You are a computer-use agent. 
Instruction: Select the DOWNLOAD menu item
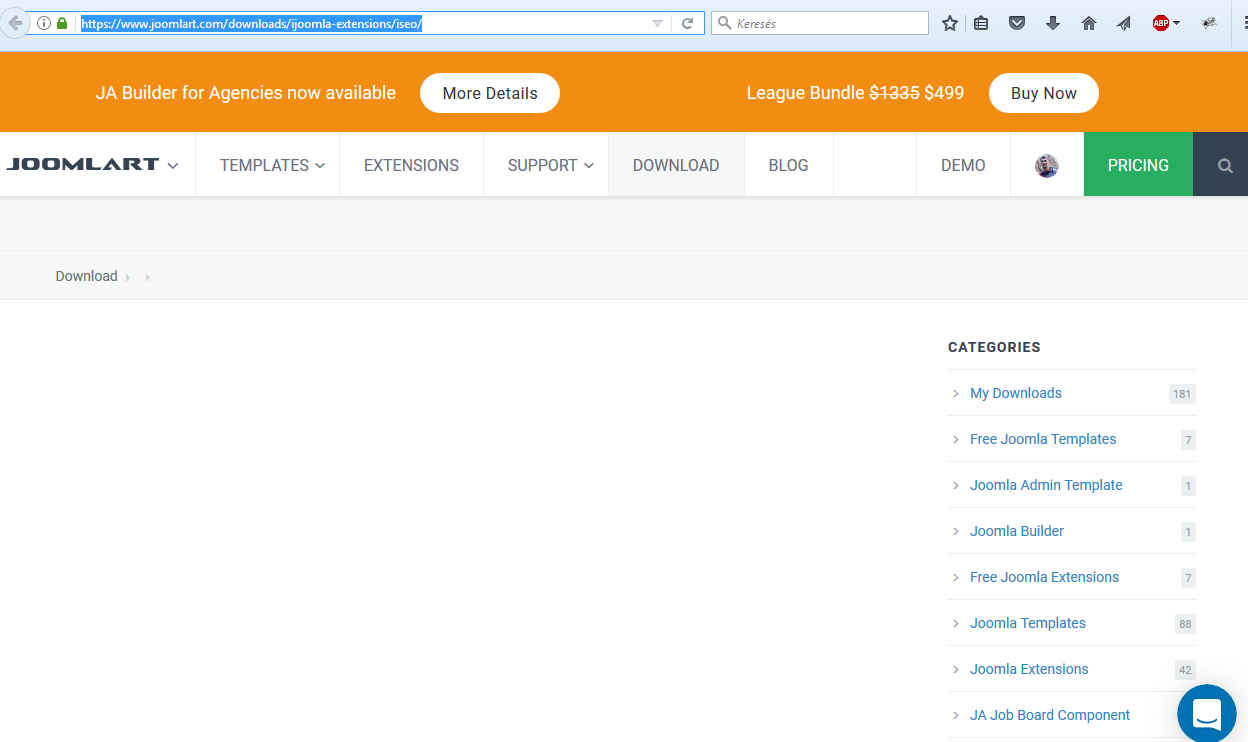tap(676, 165)
